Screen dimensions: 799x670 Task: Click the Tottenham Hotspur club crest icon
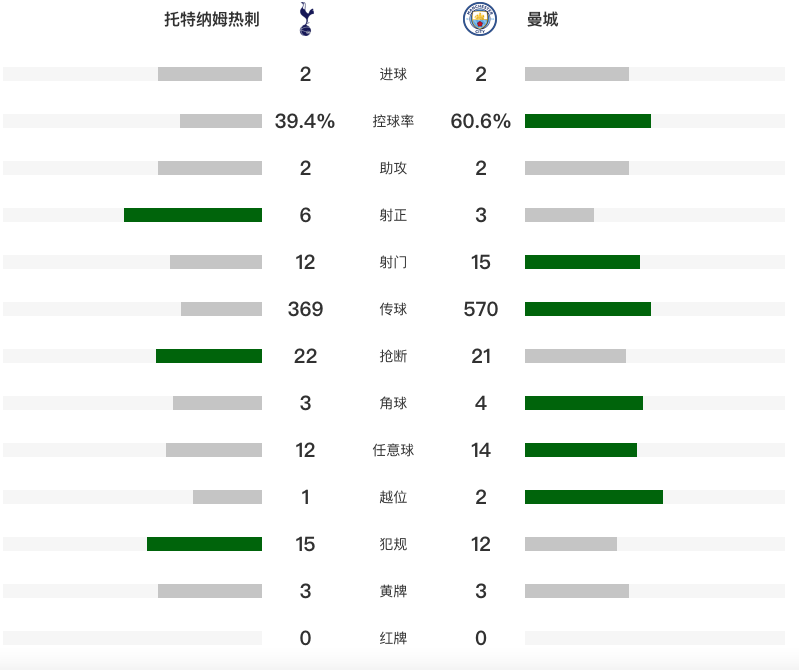[305, 19]
